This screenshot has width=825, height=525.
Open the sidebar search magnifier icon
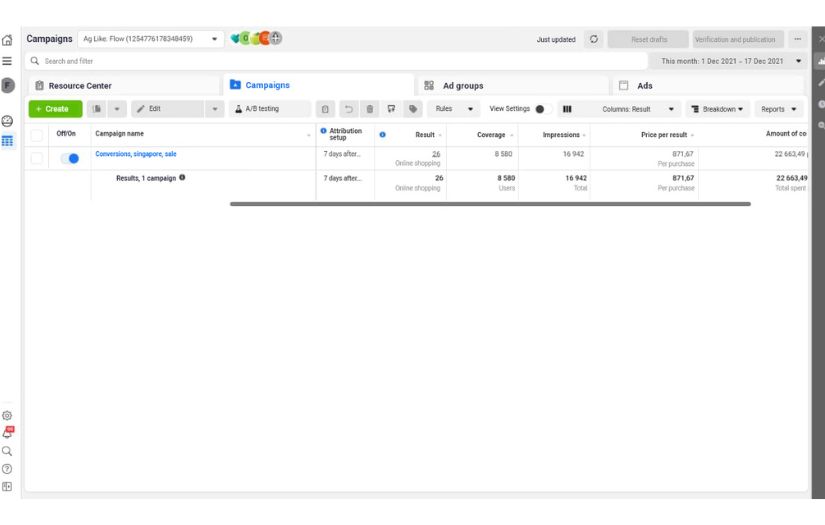(7, 451)
